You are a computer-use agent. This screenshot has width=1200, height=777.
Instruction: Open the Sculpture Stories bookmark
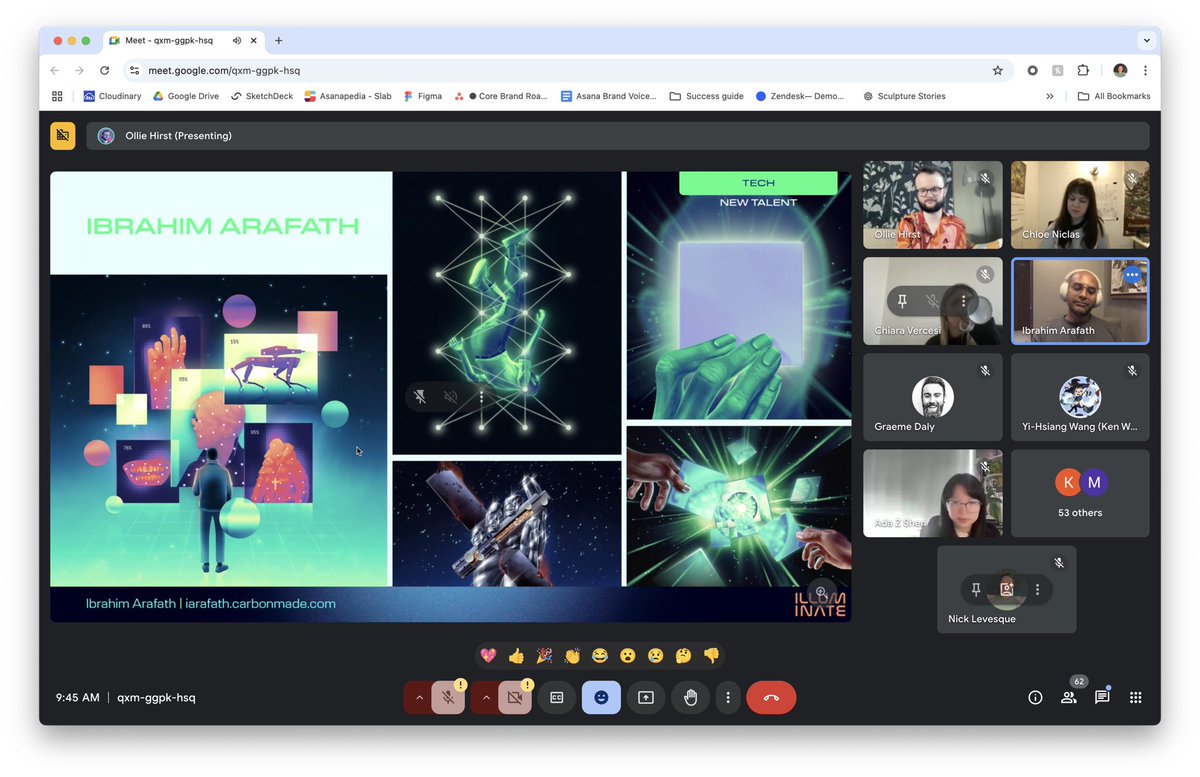904,96
